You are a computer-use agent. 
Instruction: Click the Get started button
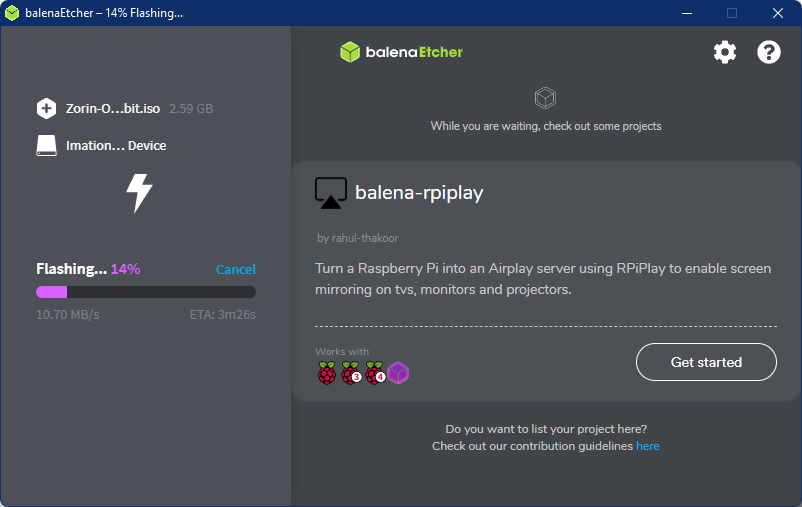[706, 362]
